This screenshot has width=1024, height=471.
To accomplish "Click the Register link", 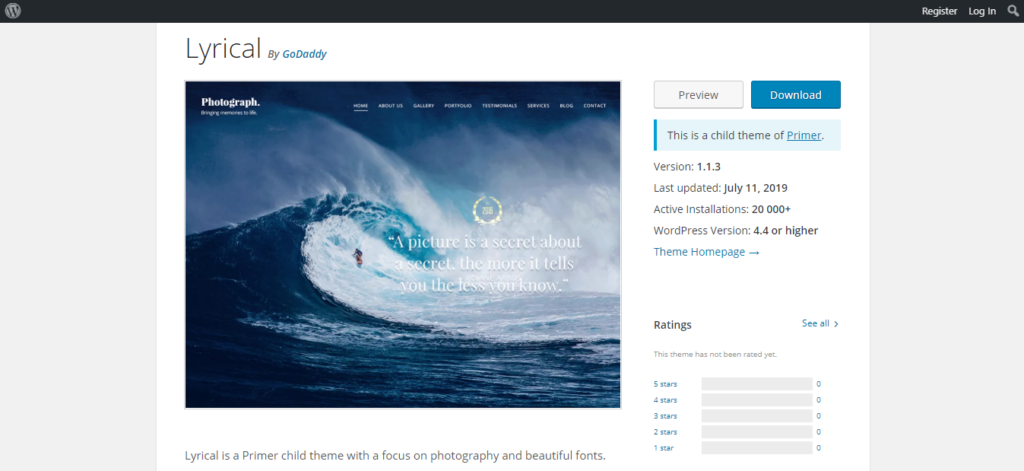I will coord(939,11).
